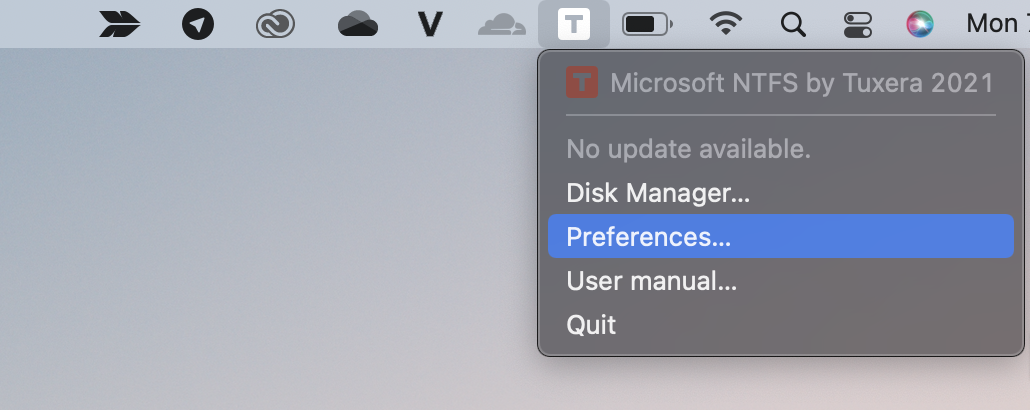
Task: Launch Siri from the menu bar
Action: click(920, 25)
